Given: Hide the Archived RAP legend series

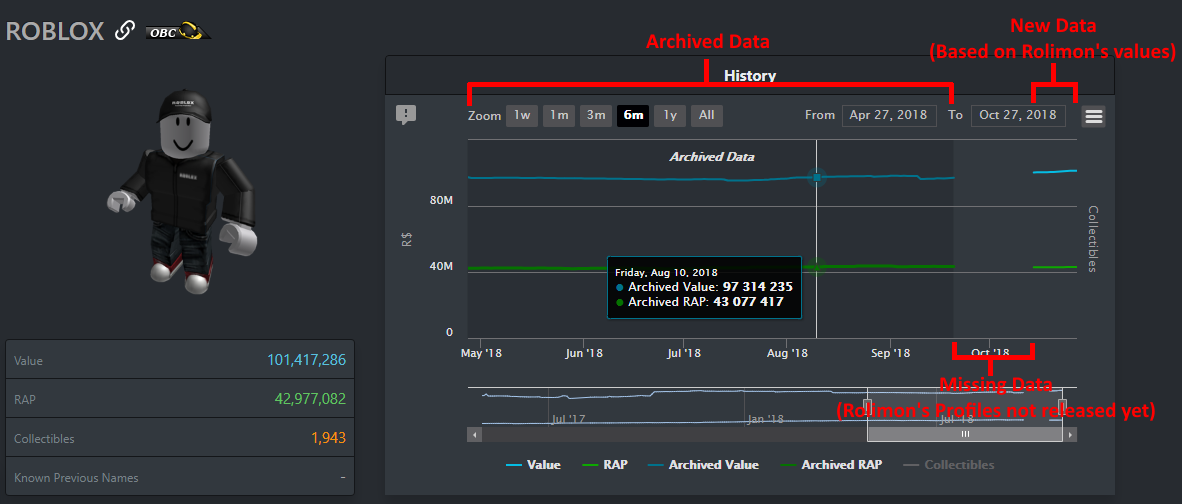Looking at the screenshot, I should tap(830, 465).
